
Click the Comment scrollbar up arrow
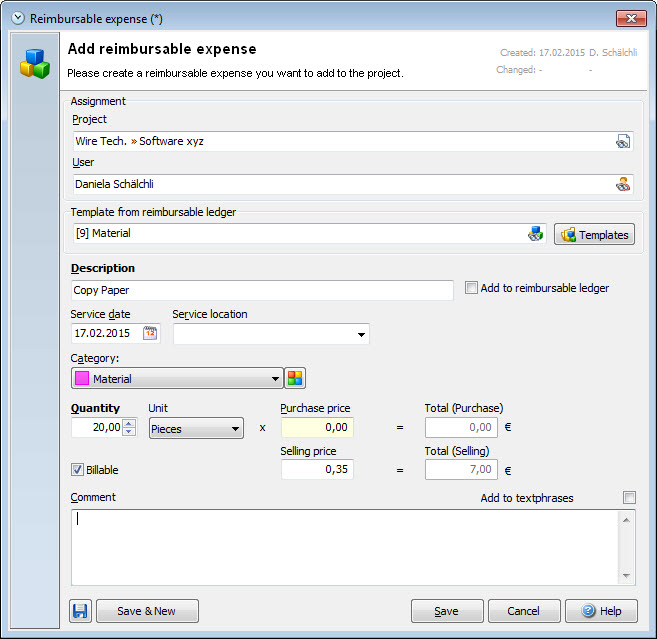pos(626,520)
